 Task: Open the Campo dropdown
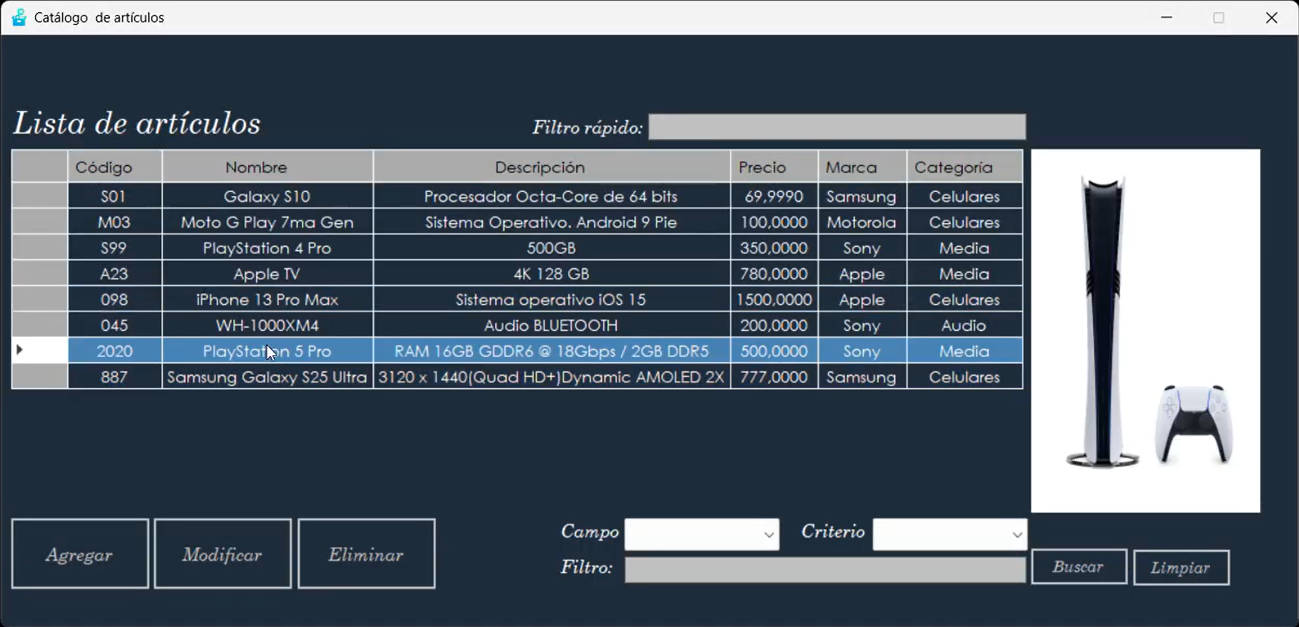pos(700,534)
